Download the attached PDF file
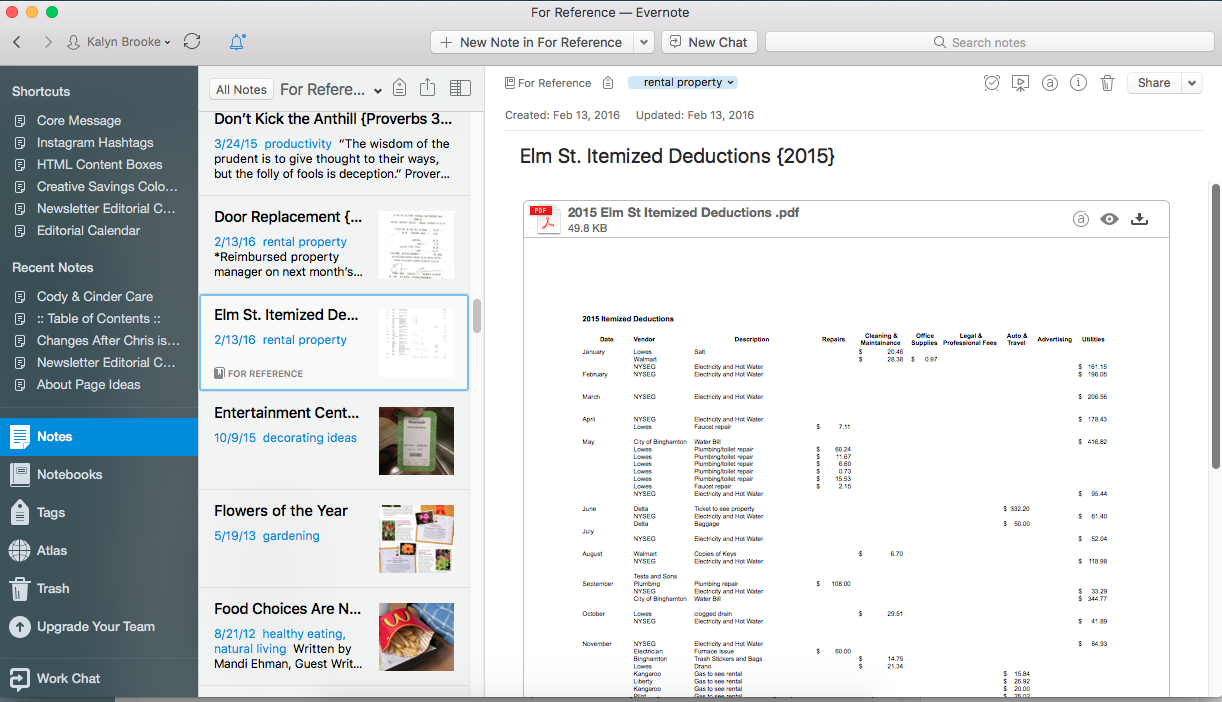The height and width of the screenshot is (702, 1222). tap(1139, 217)
